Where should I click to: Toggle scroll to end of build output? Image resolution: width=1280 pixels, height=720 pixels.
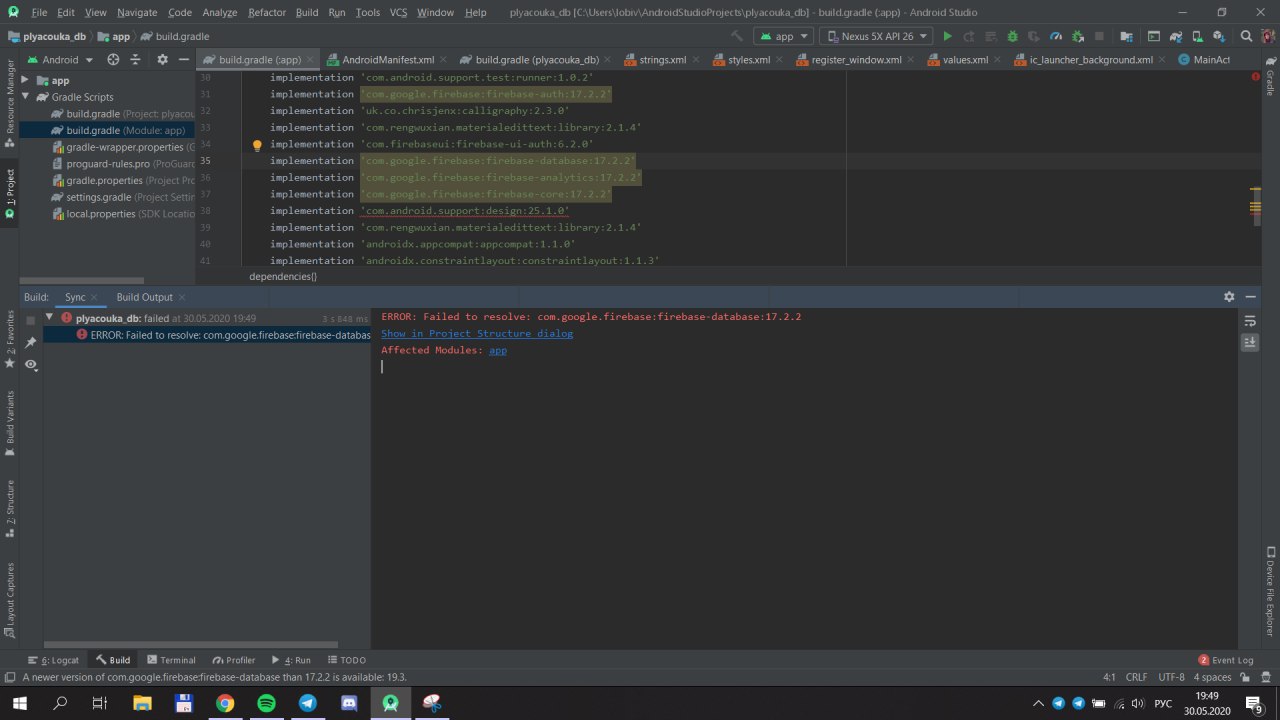pyautogui.click(x=1250, y=342)
